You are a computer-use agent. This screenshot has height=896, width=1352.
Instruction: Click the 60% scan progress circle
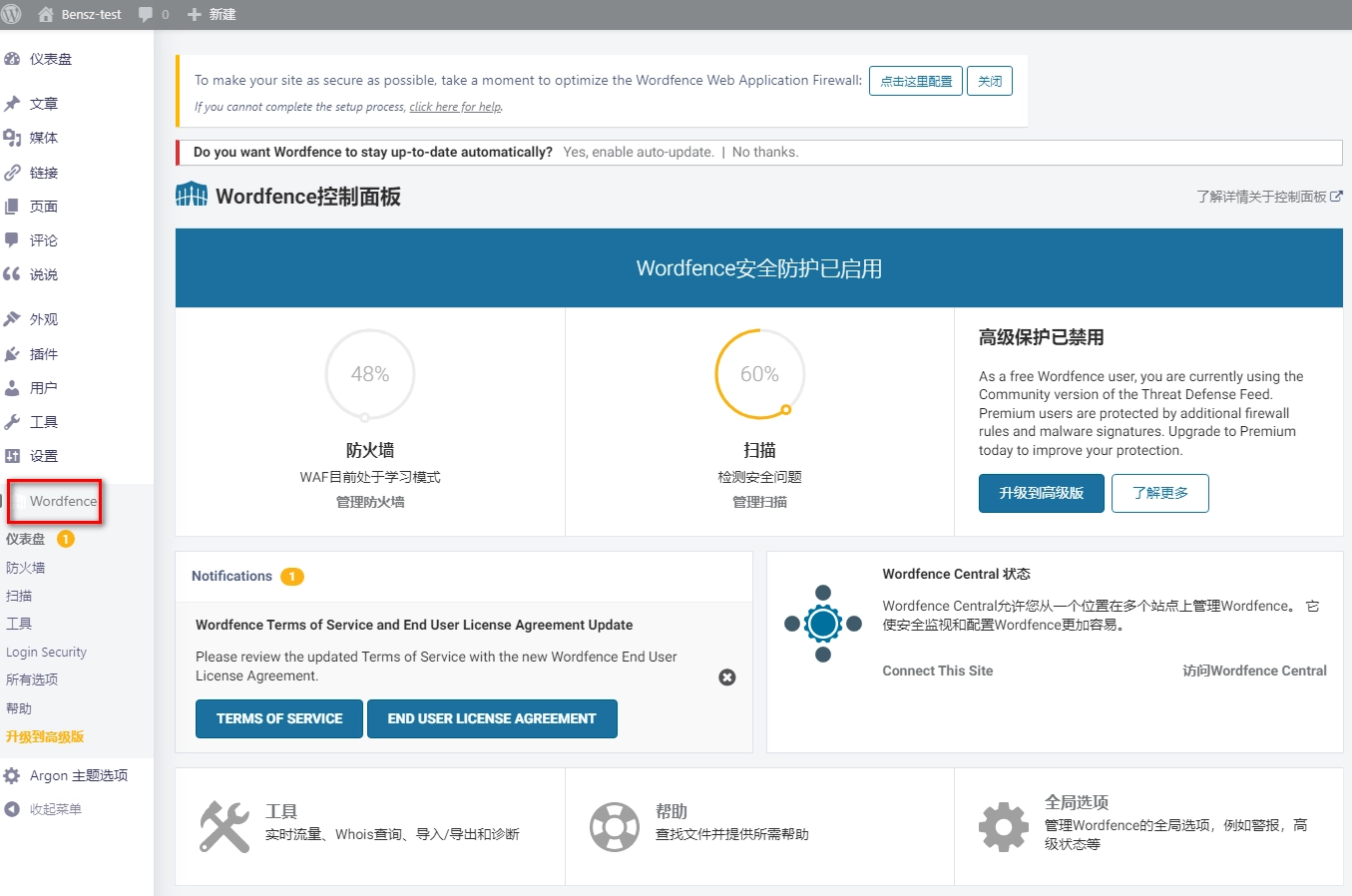point(759,374)
